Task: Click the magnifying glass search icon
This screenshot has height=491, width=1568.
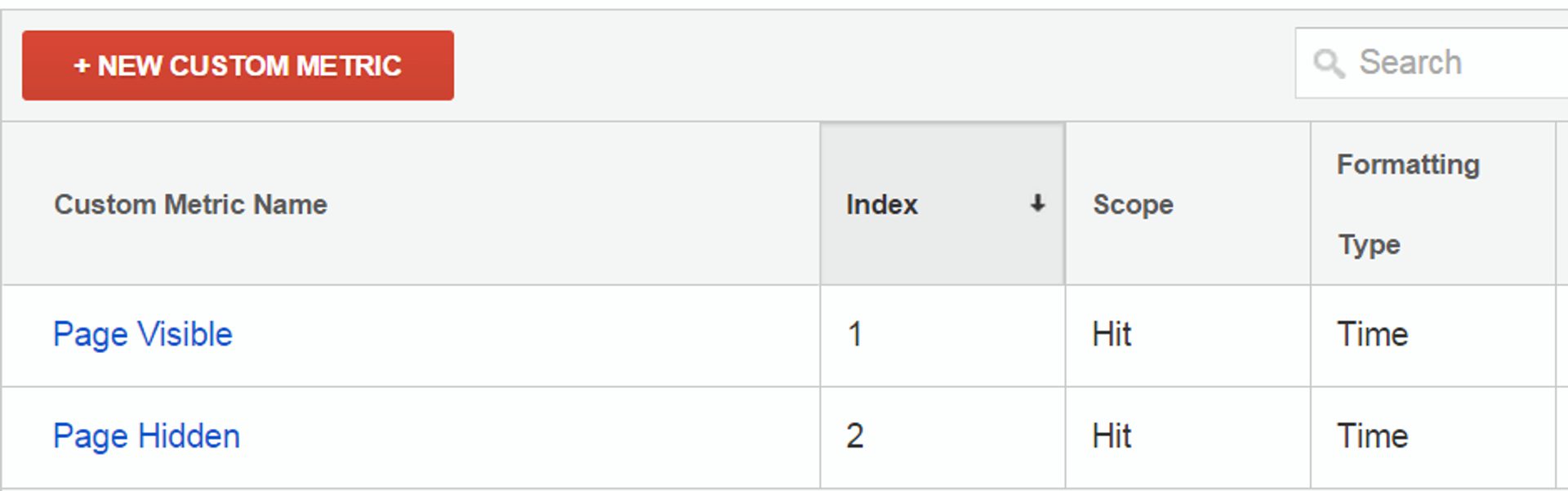Action: pyautogui.click(x=1329, y=63)
